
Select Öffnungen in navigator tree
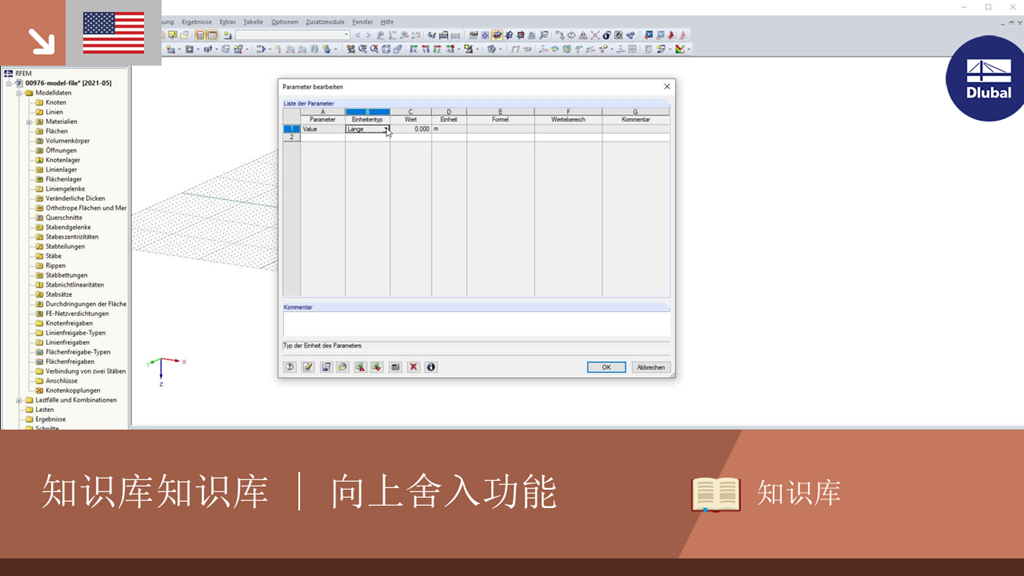coord(61,150)
